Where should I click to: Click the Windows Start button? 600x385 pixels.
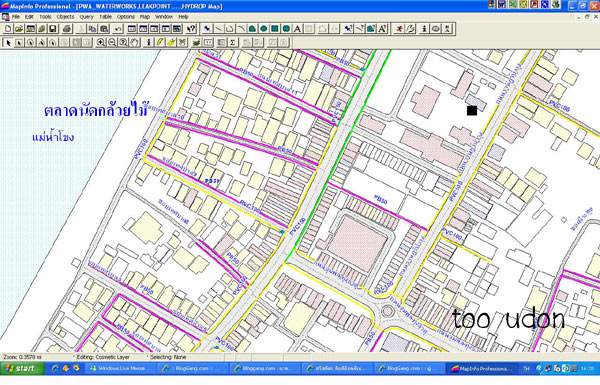coord(22,369)
